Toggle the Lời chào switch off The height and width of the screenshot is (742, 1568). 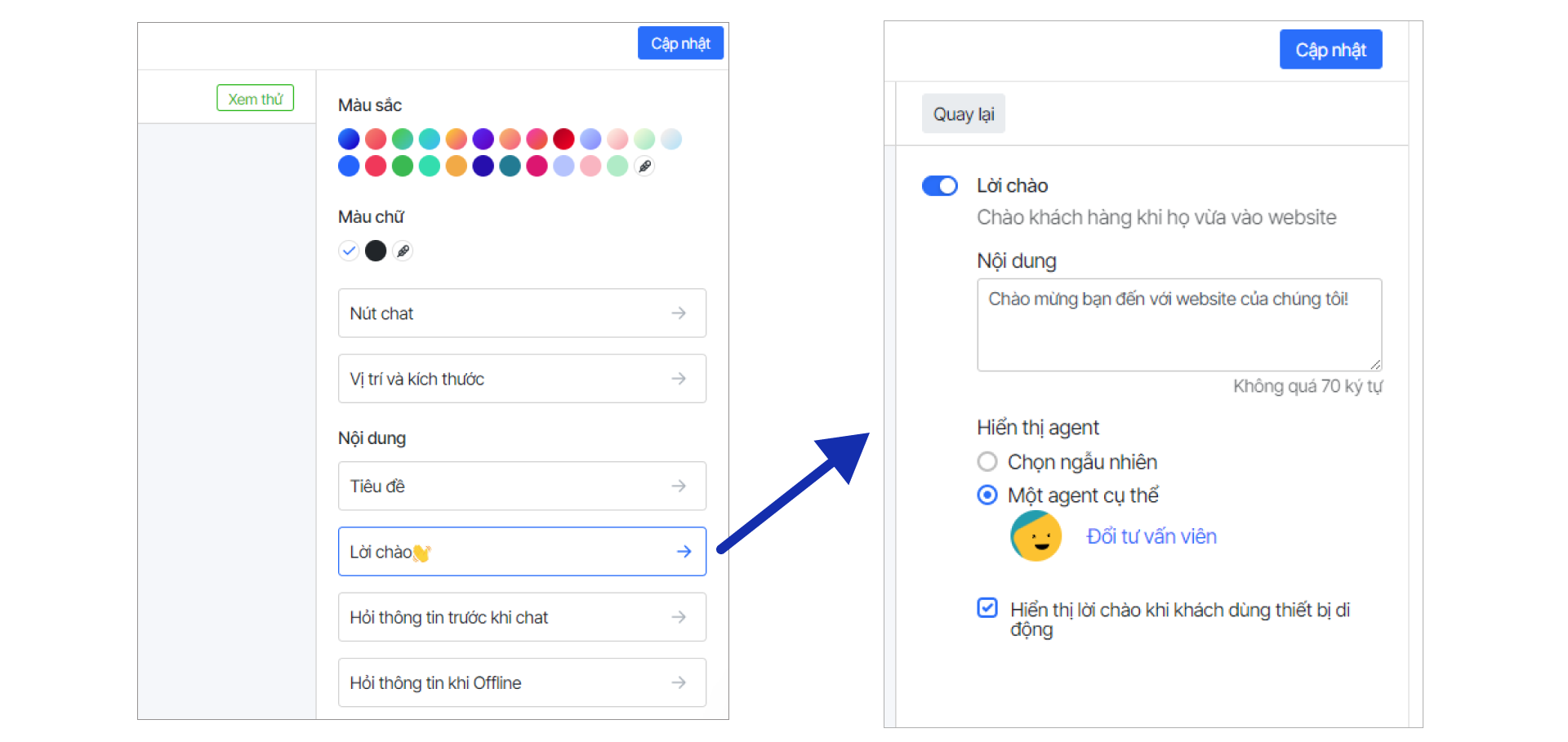[939, 186]
